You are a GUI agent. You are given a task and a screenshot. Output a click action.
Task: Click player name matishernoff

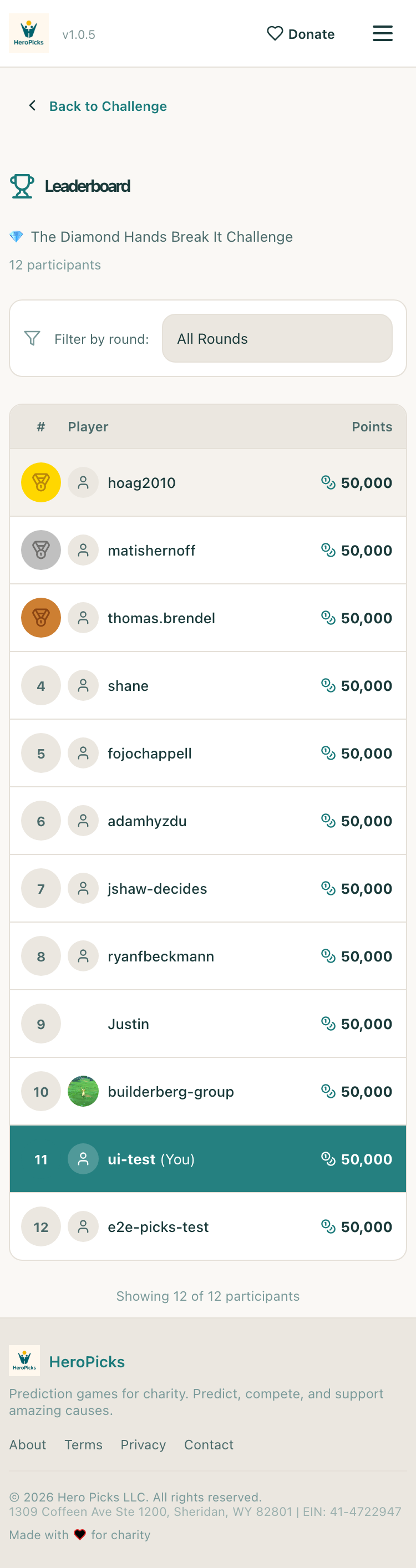coord(151,551)
